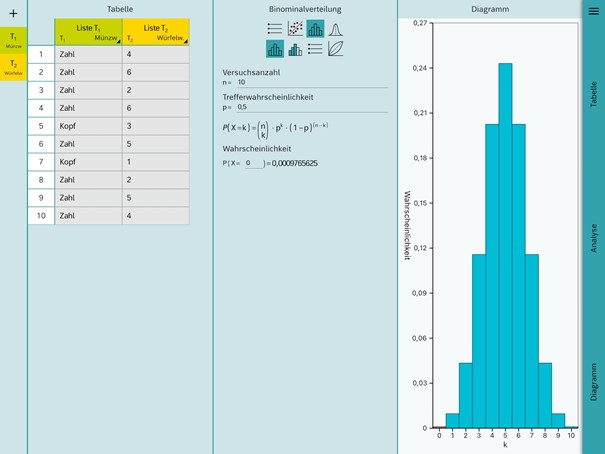605x454 pixels.
Task: Toggle the highlighted bar chart icon in second row
Action: point(275,49)
